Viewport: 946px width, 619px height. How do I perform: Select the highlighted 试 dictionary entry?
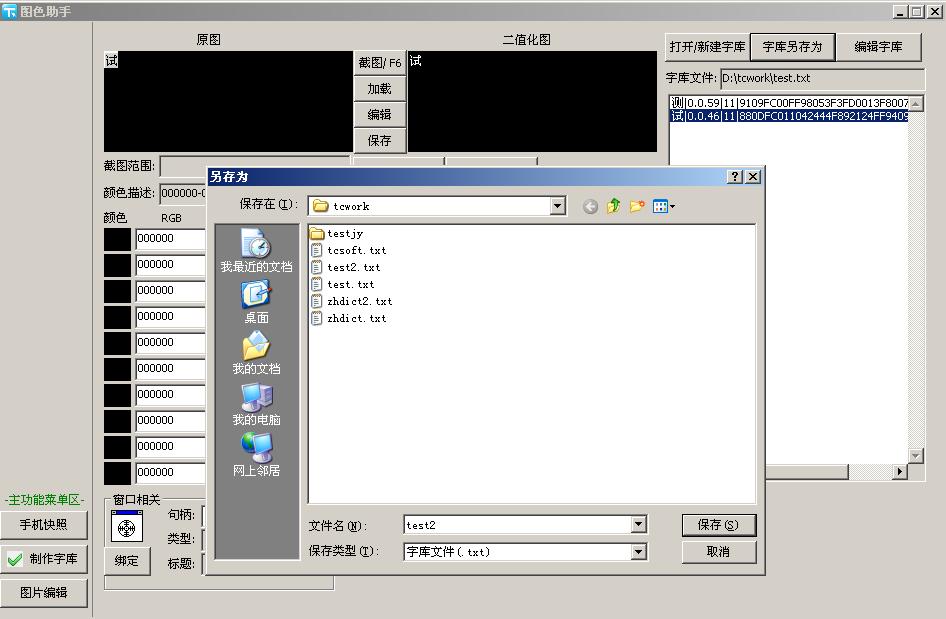(789, 116)
